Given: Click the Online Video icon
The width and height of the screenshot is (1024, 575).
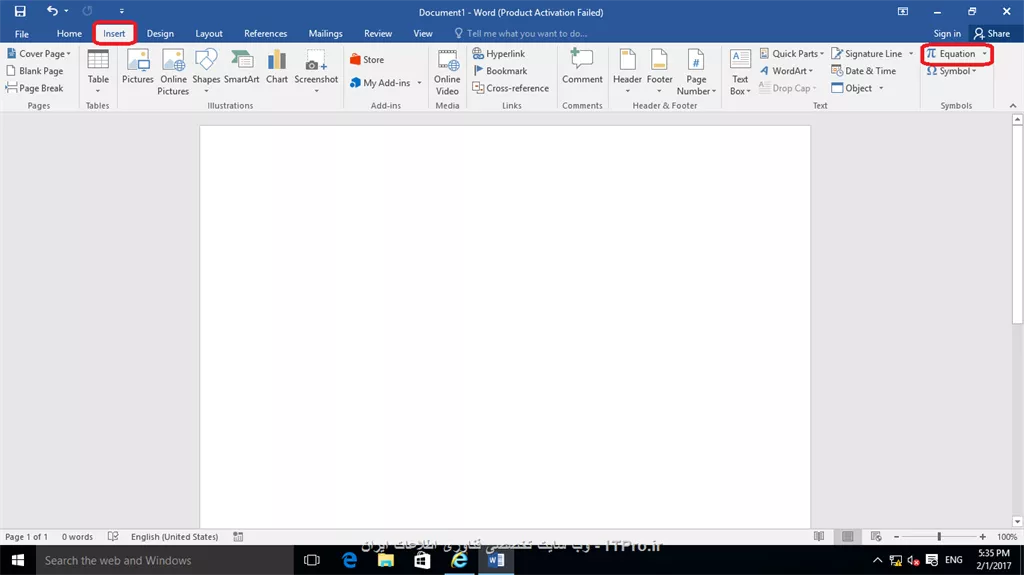Looking at the screenshot, I should click(447, 72).
